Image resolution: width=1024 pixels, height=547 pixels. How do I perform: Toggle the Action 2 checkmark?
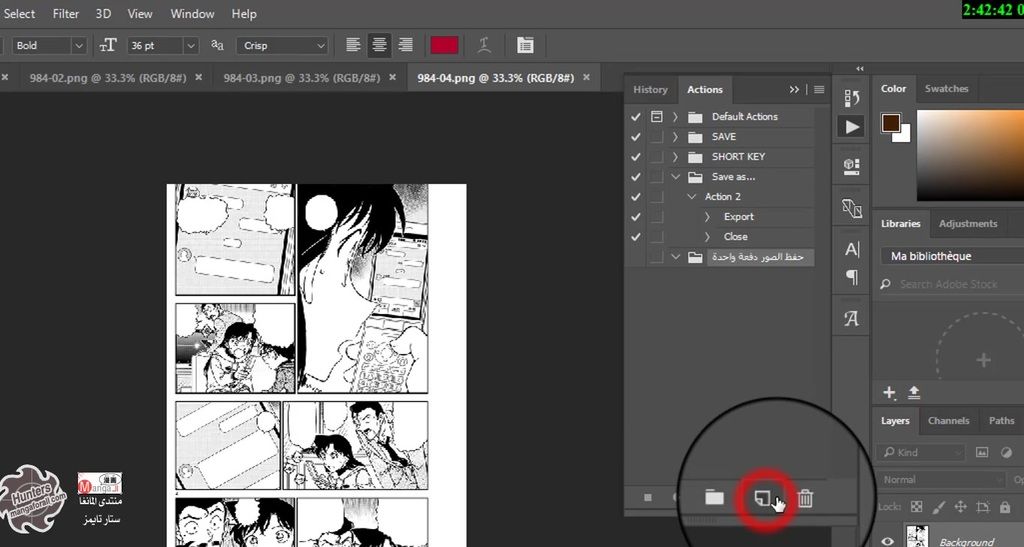pos(635,197)
